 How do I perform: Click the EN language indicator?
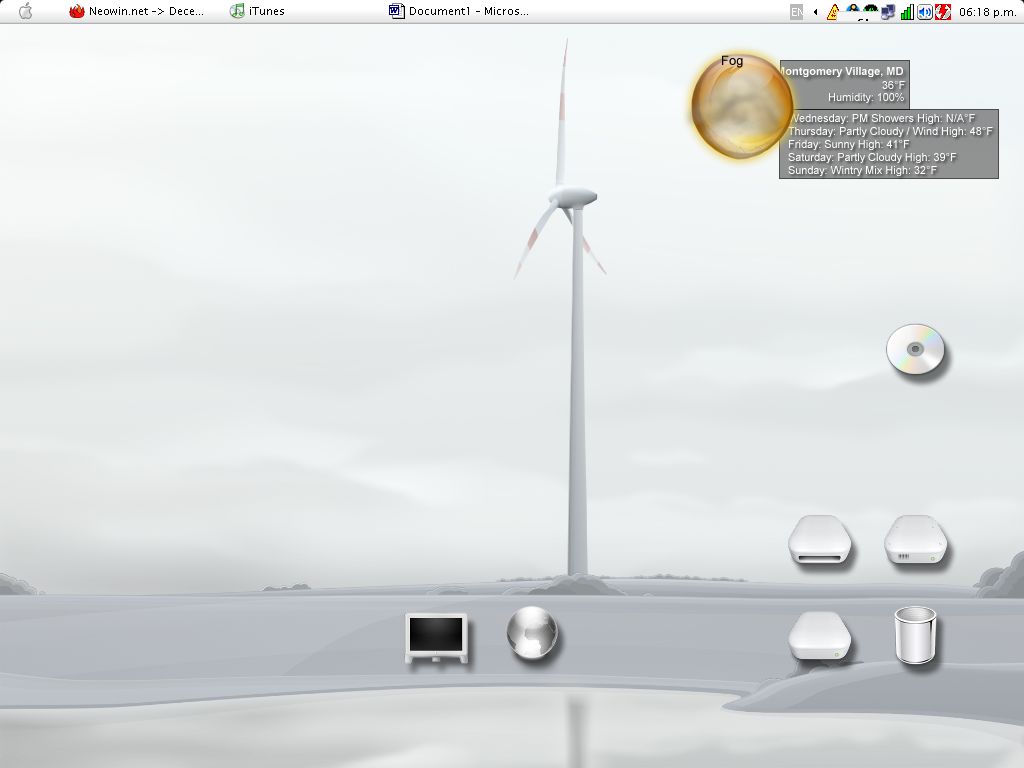[797, 12]
